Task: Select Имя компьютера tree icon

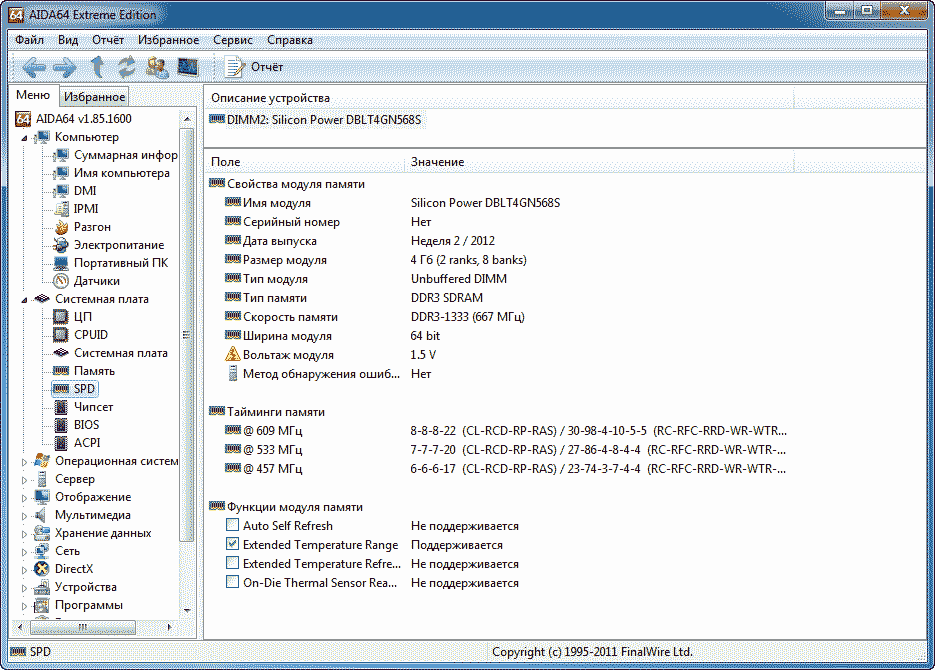Action: [61, 173]
